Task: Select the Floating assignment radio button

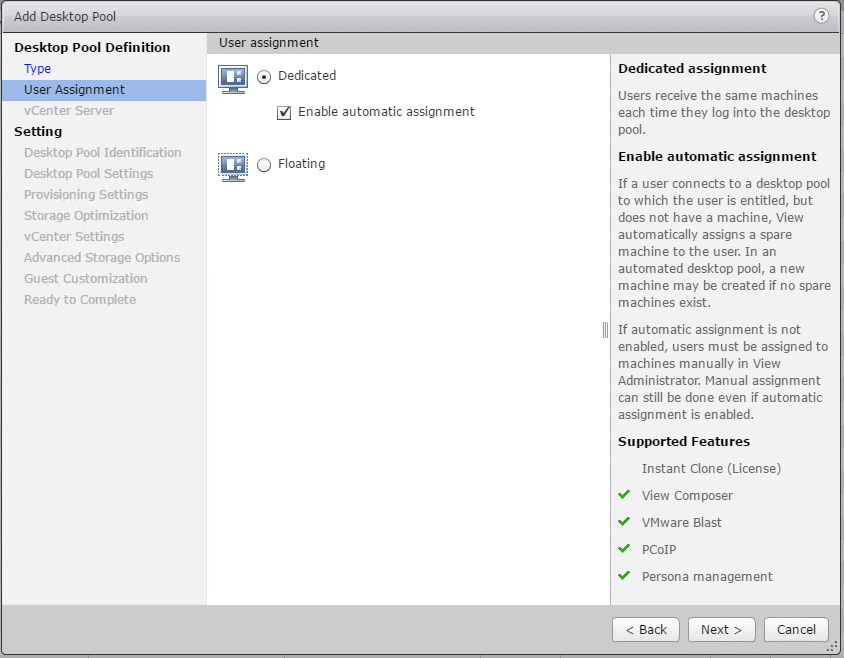Action: tap(264, 165)
